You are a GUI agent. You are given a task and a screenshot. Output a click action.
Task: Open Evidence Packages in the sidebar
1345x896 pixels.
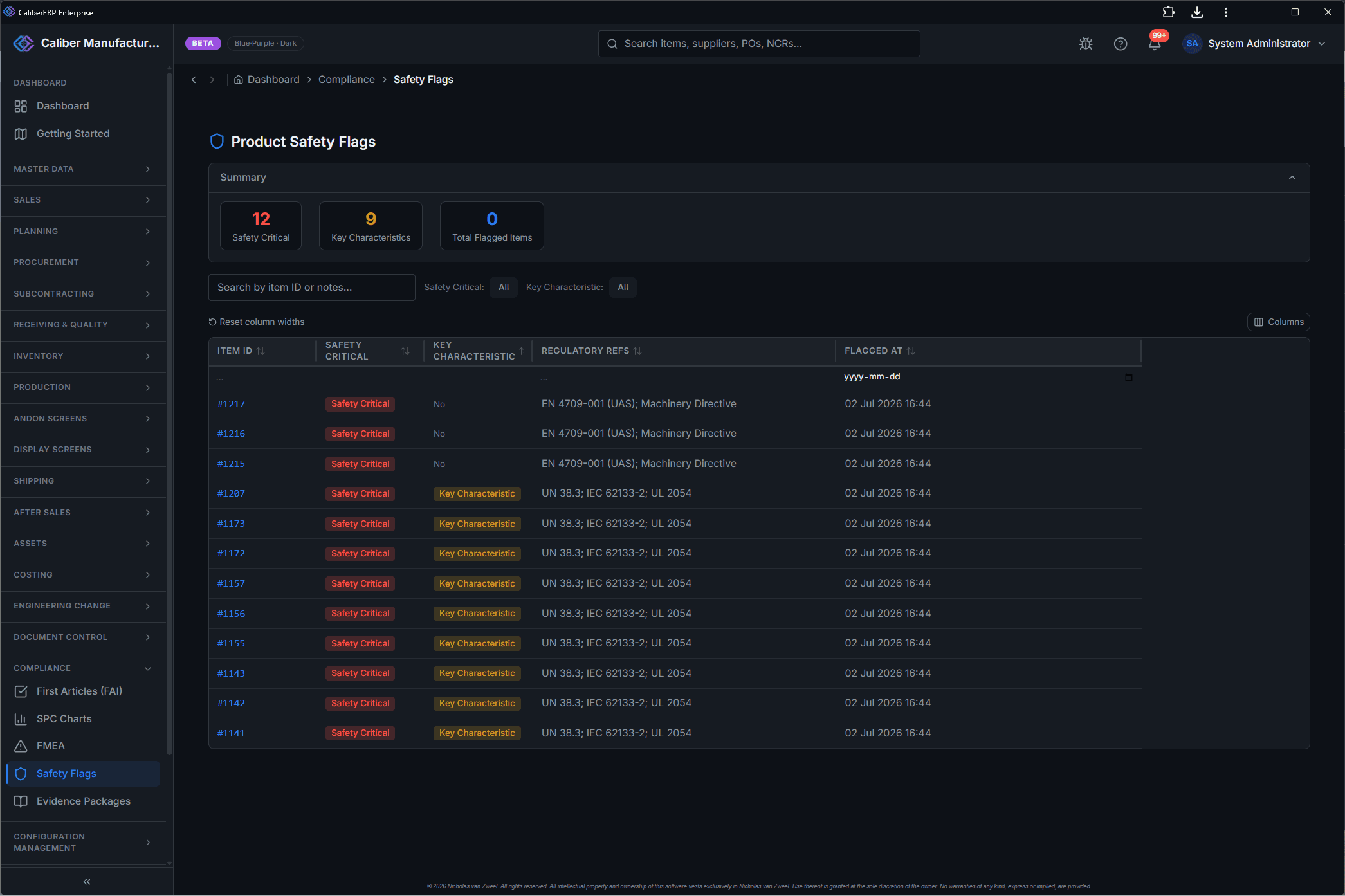point(84,801)
